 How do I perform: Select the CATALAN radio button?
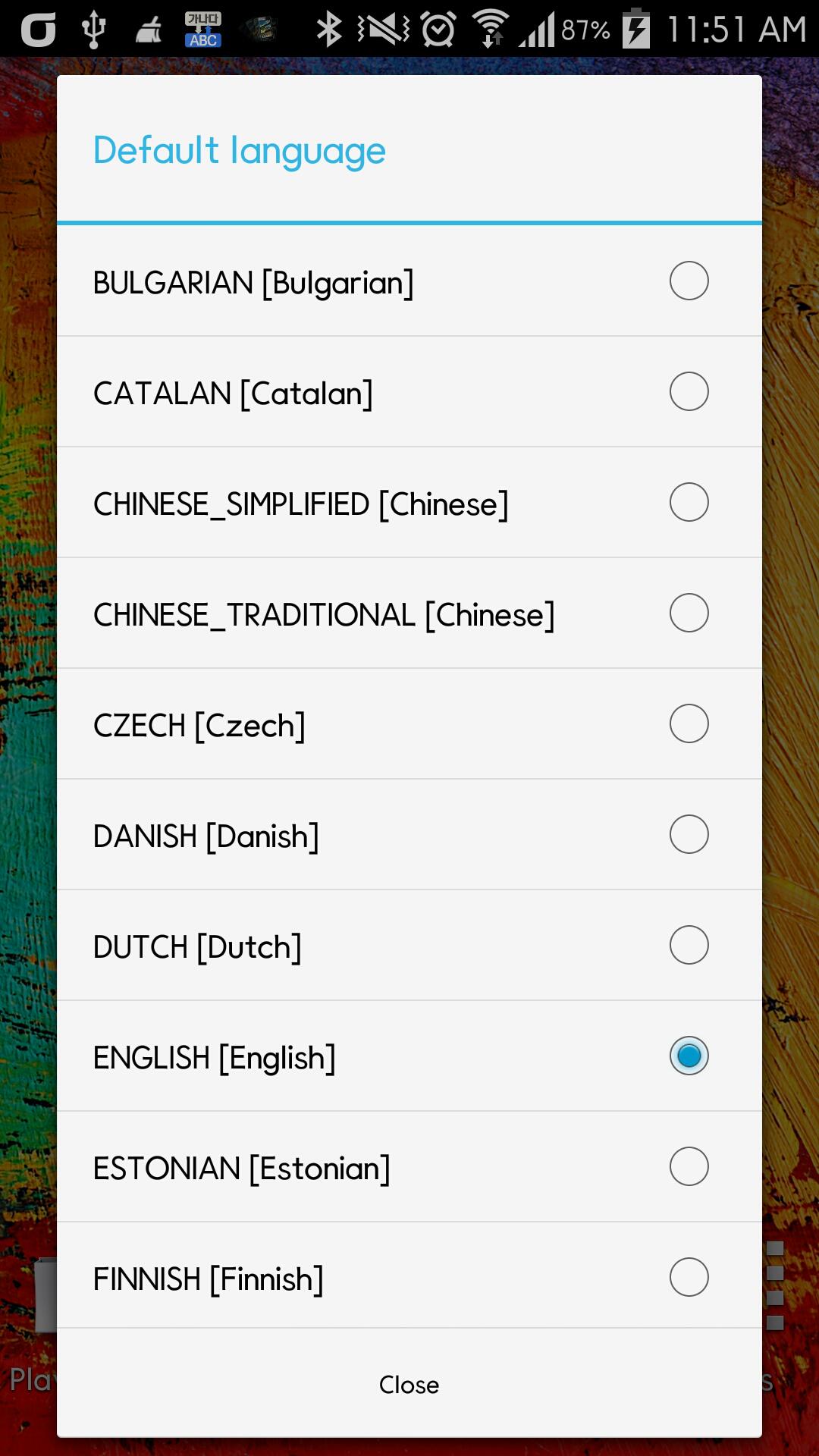(x=688, y=391)
